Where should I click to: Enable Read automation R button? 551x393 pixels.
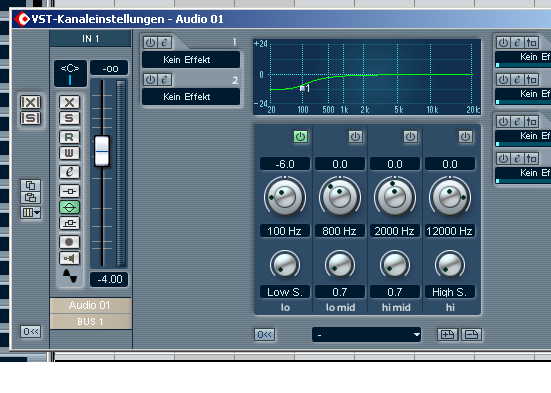[x=69, y=137]
